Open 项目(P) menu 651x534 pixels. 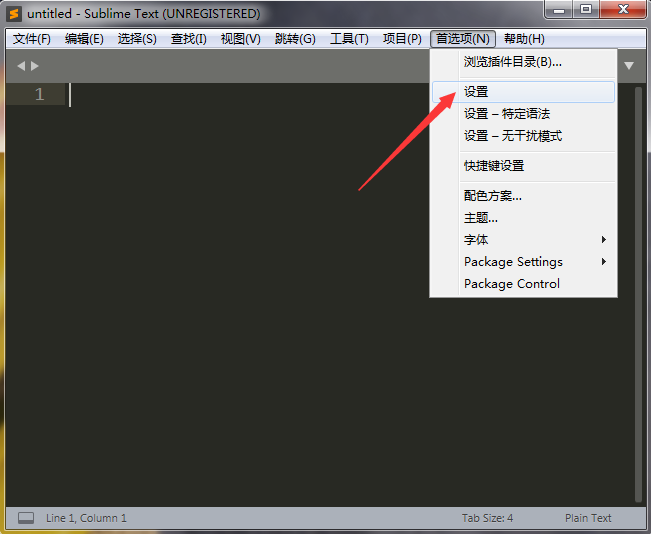pos(402,39)
